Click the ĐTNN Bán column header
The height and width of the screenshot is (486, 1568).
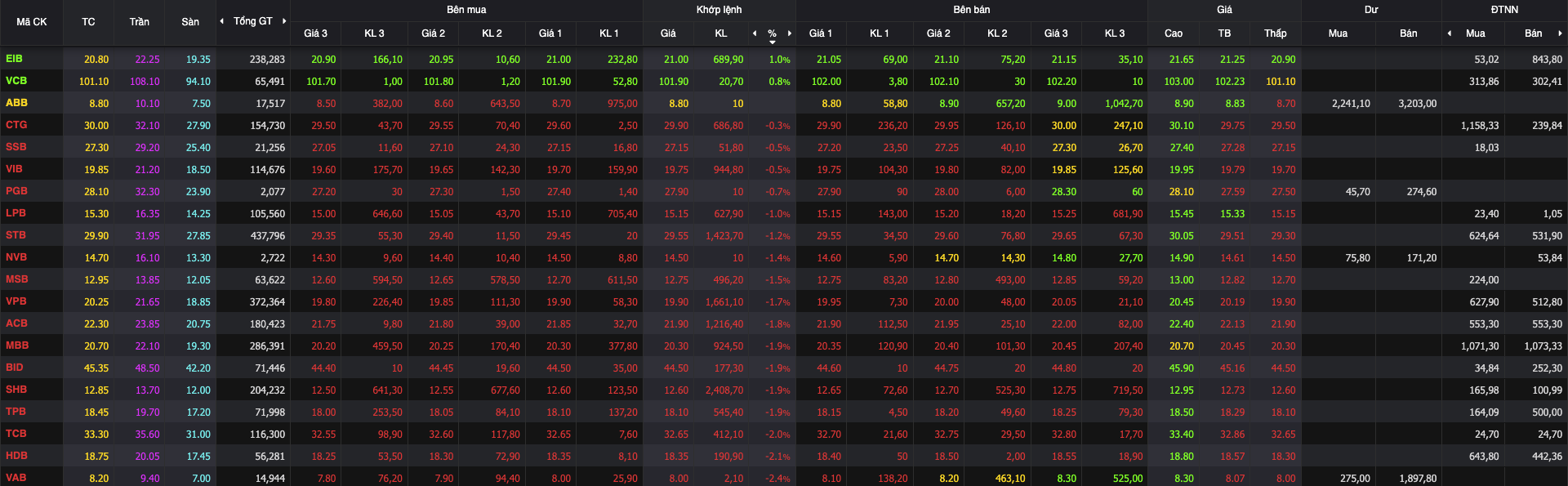click(x=1534, y=33)
